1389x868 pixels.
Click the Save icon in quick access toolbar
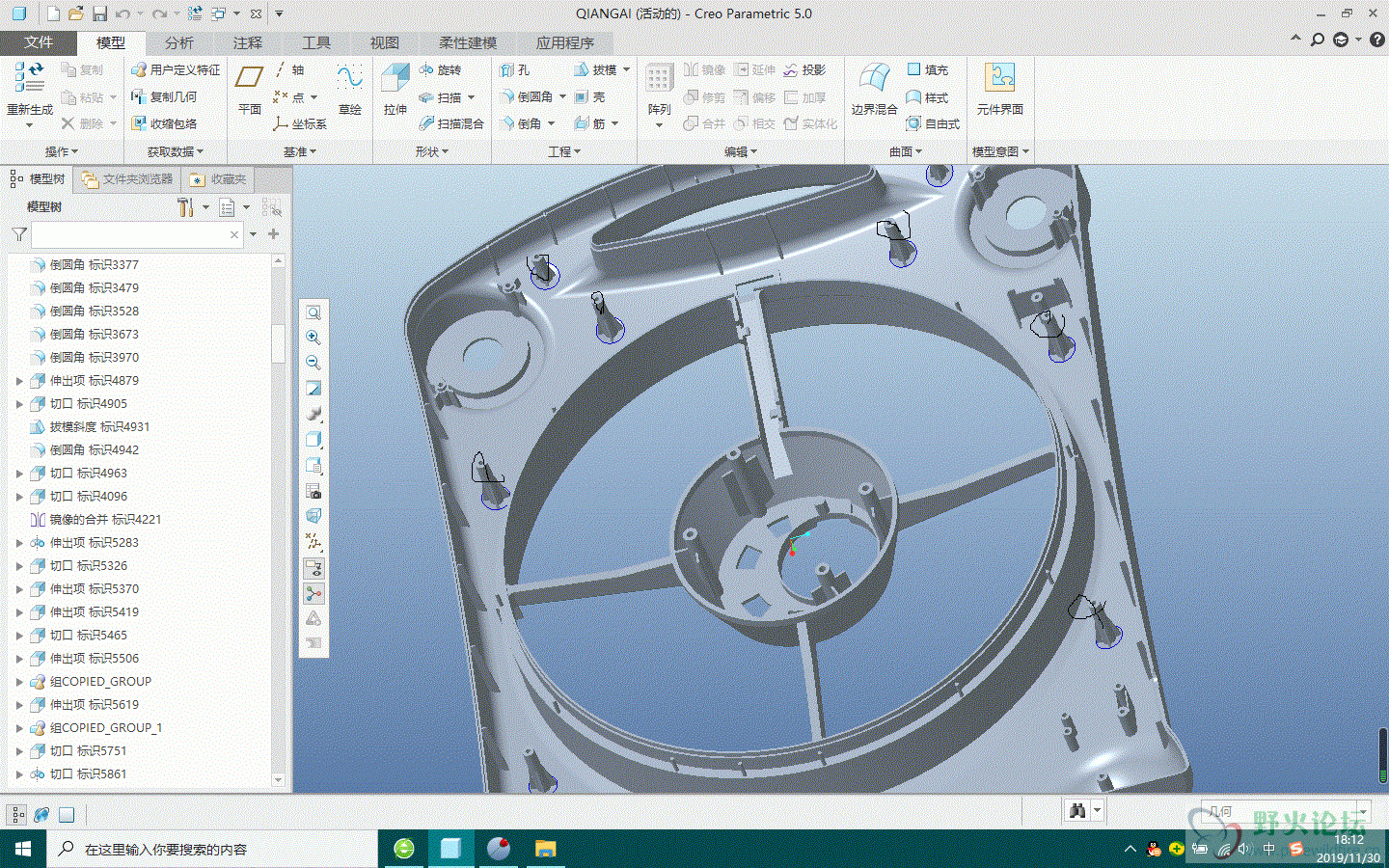99,14
